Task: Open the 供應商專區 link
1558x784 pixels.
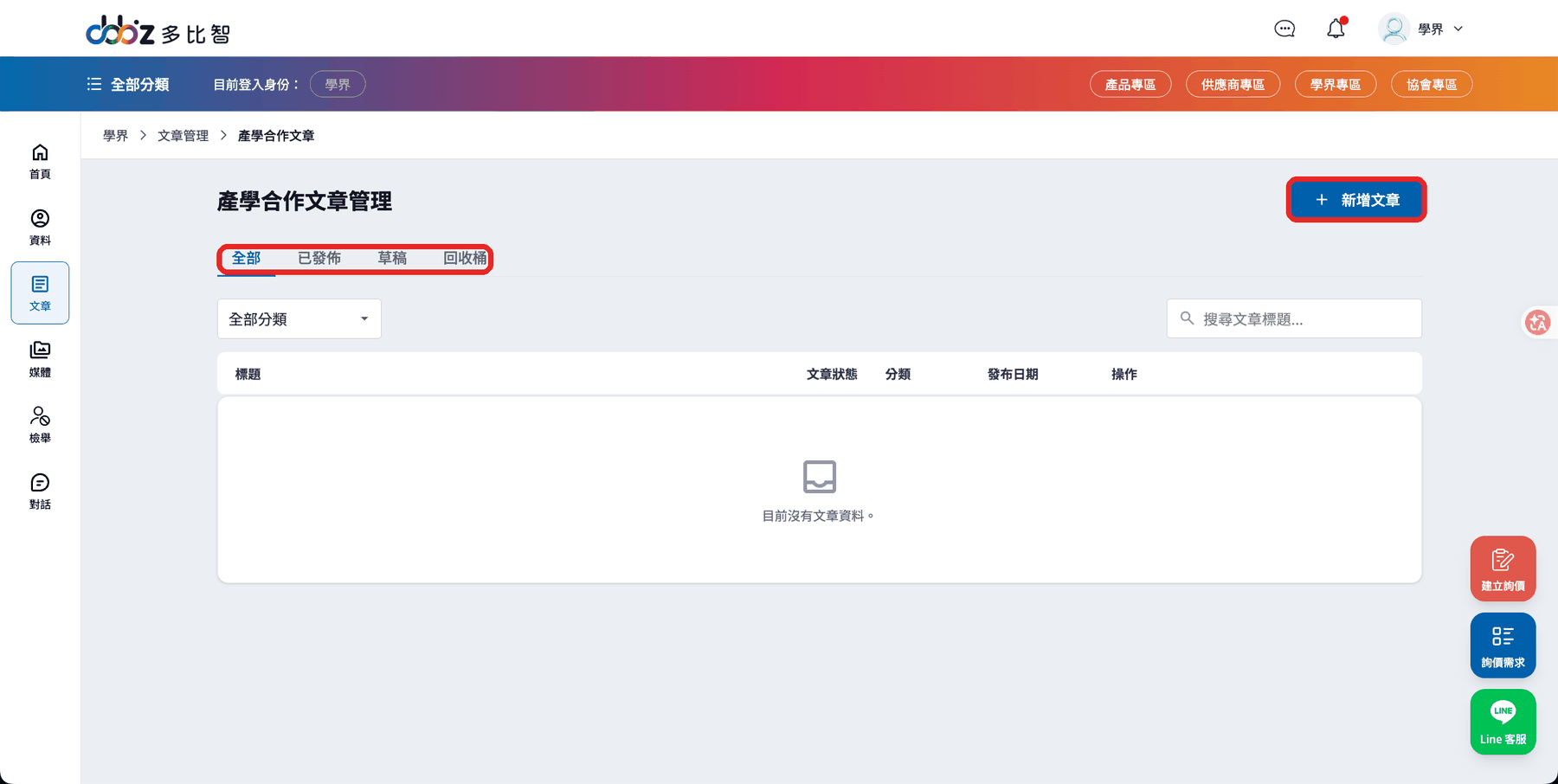Action: (1233, 84)
